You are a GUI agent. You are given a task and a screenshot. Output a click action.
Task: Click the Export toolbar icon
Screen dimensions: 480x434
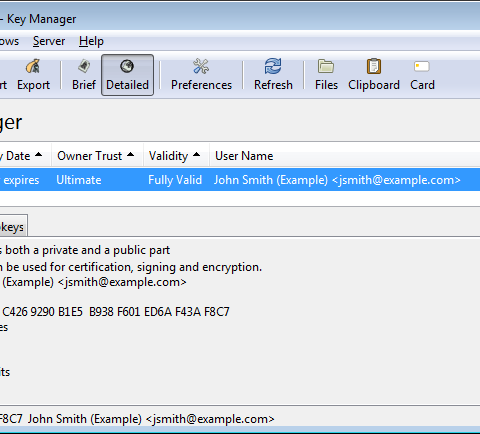coord(33,75)
